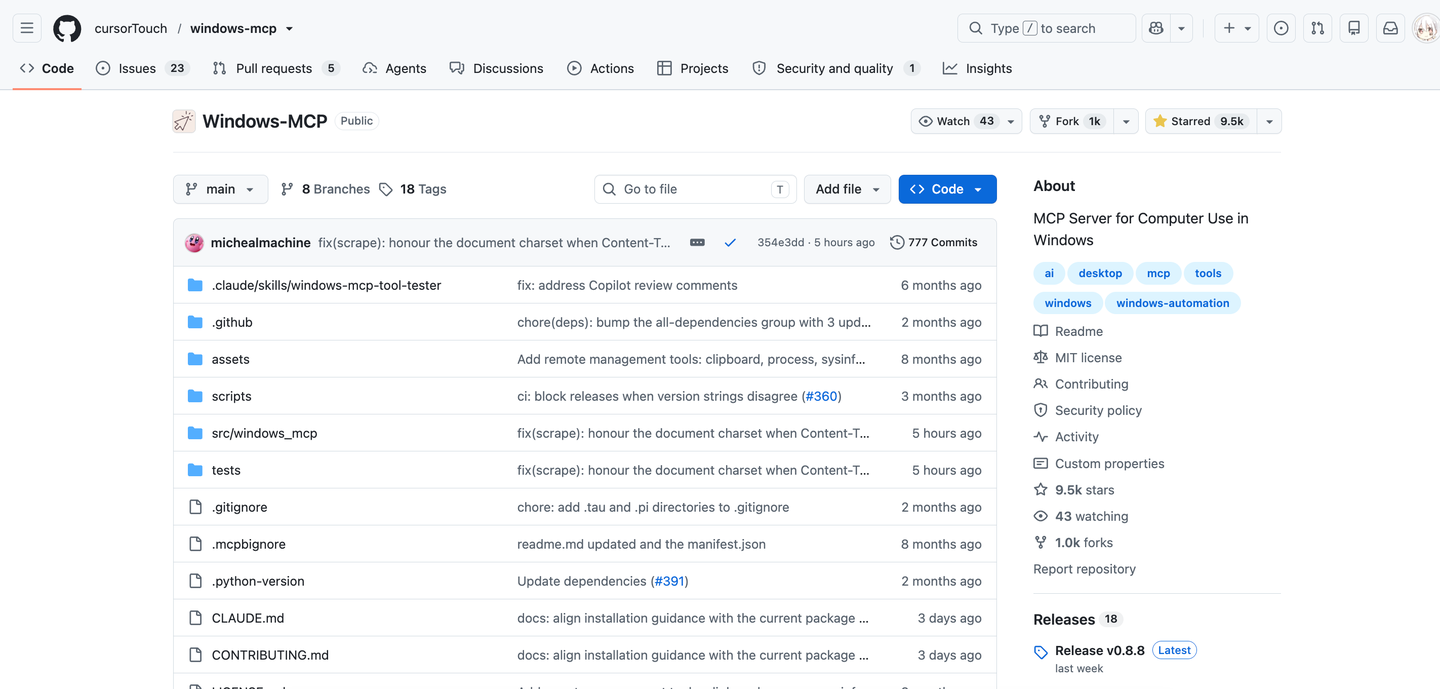
Task: Open the Add file dropdown
Action: (x=847, y=189)
